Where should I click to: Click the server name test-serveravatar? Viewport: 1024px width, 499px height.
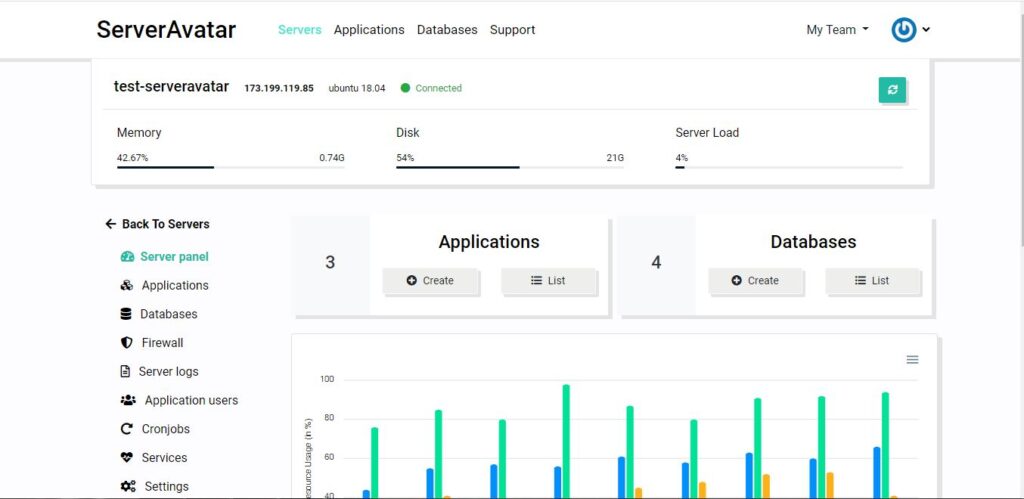click(171, 86)
